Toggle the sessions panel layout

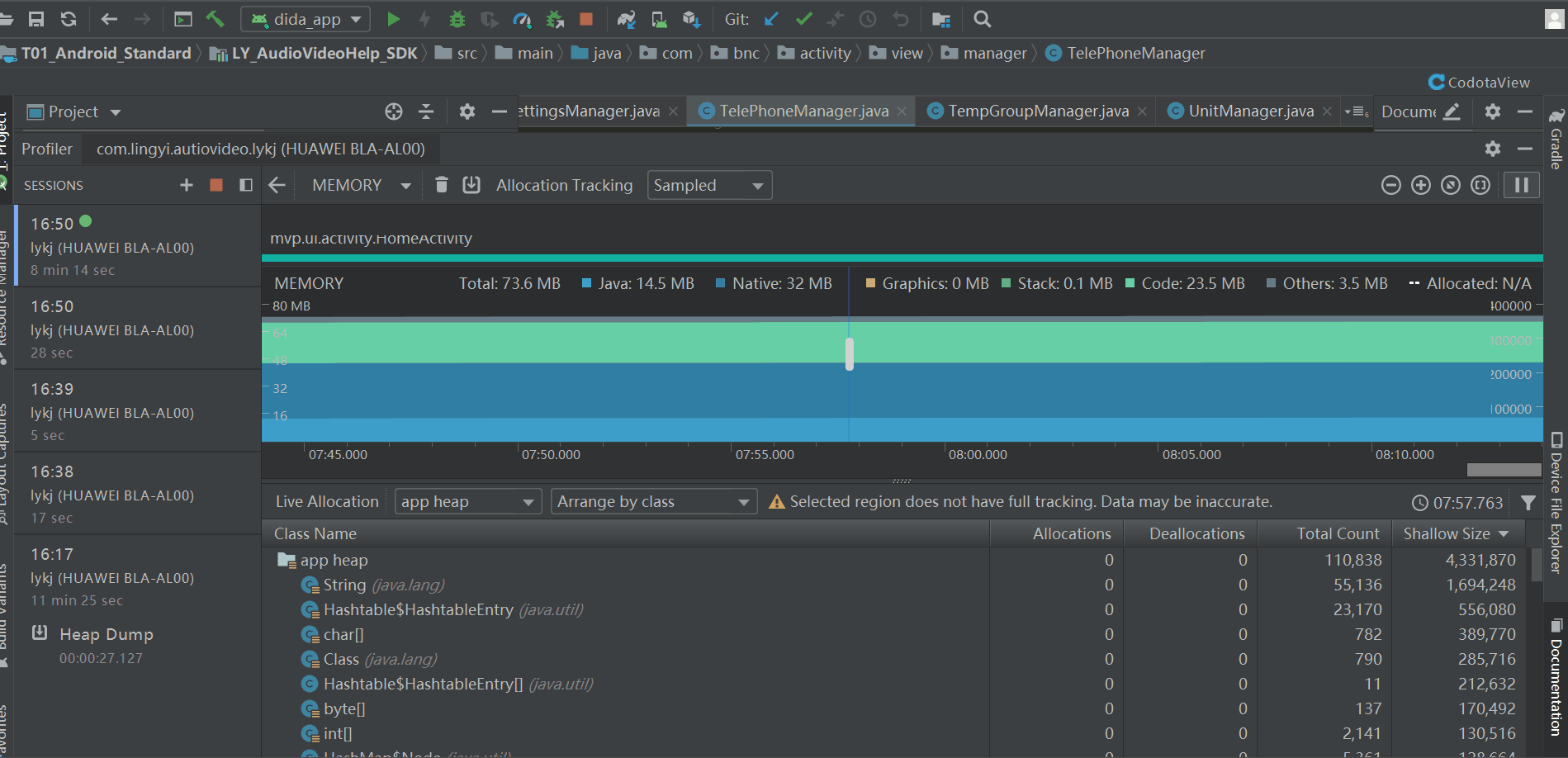click(x=246, y=185)
